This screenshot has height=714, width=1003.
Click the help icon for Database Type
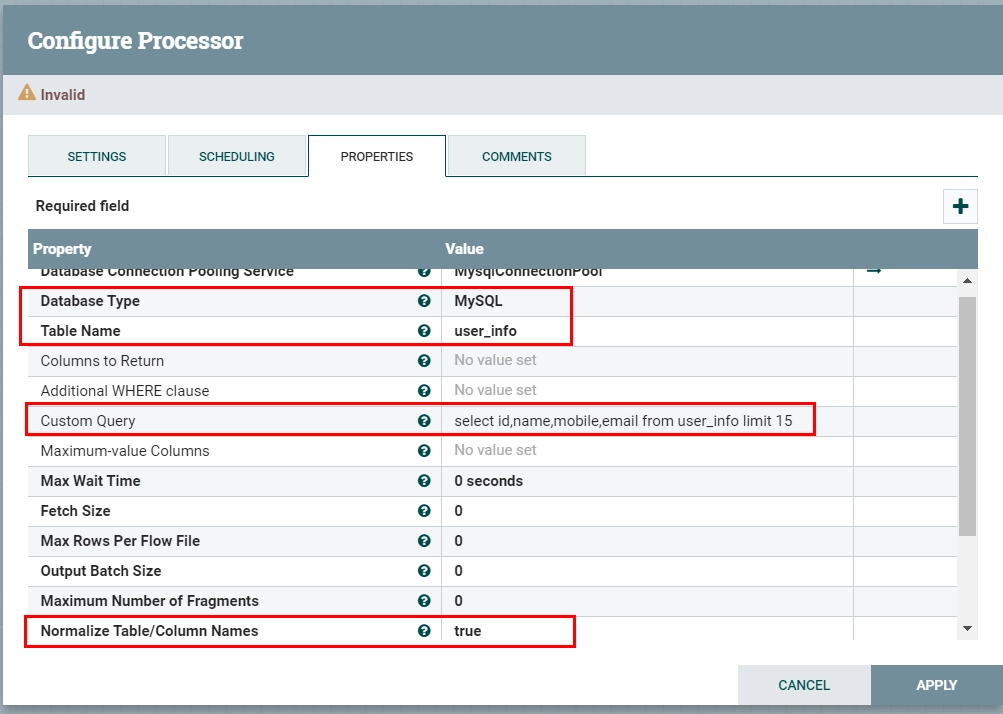tap(424, 301)
